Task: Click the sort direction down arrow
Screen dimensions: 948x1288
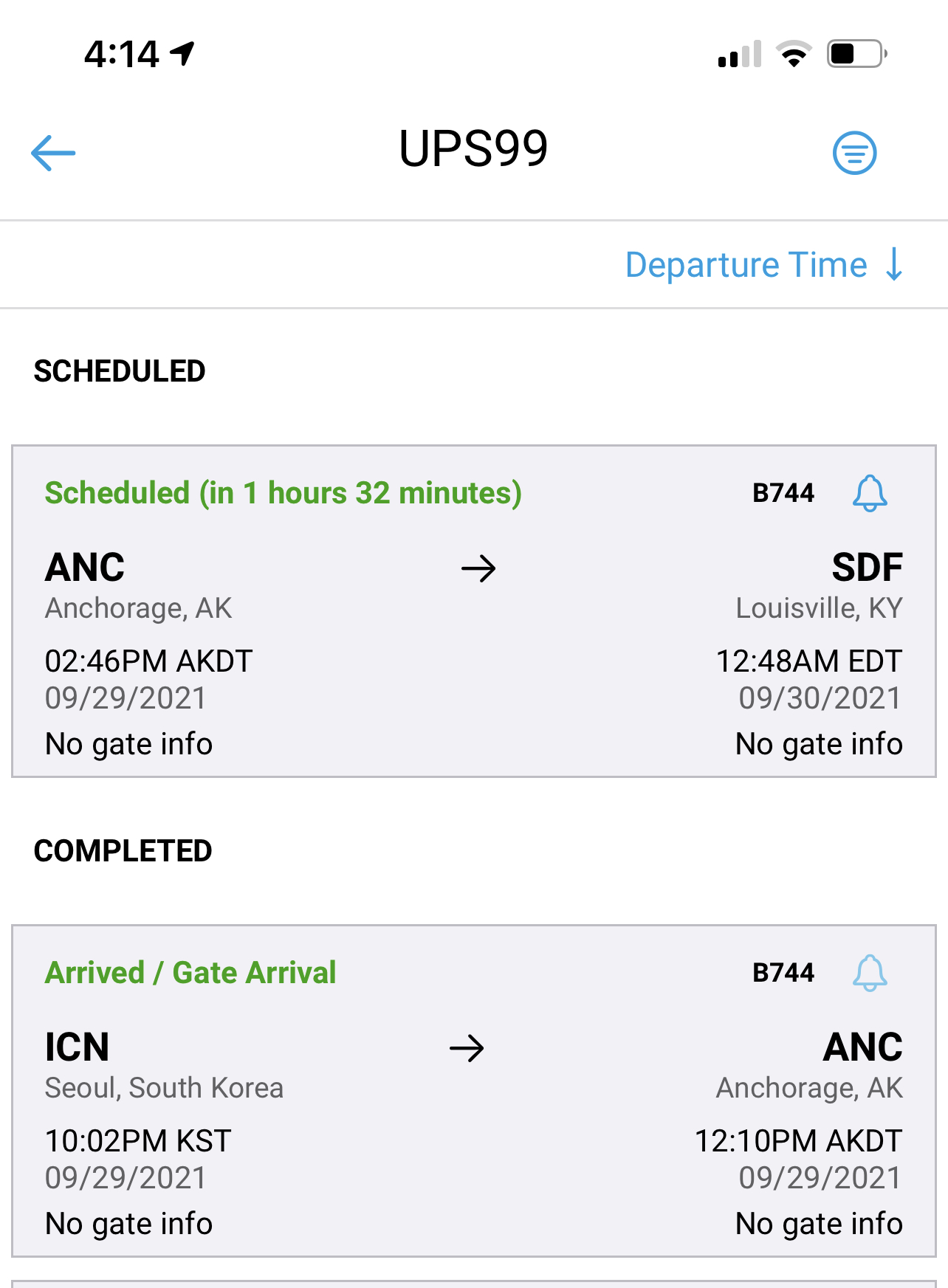Action: tap(894, 264)
